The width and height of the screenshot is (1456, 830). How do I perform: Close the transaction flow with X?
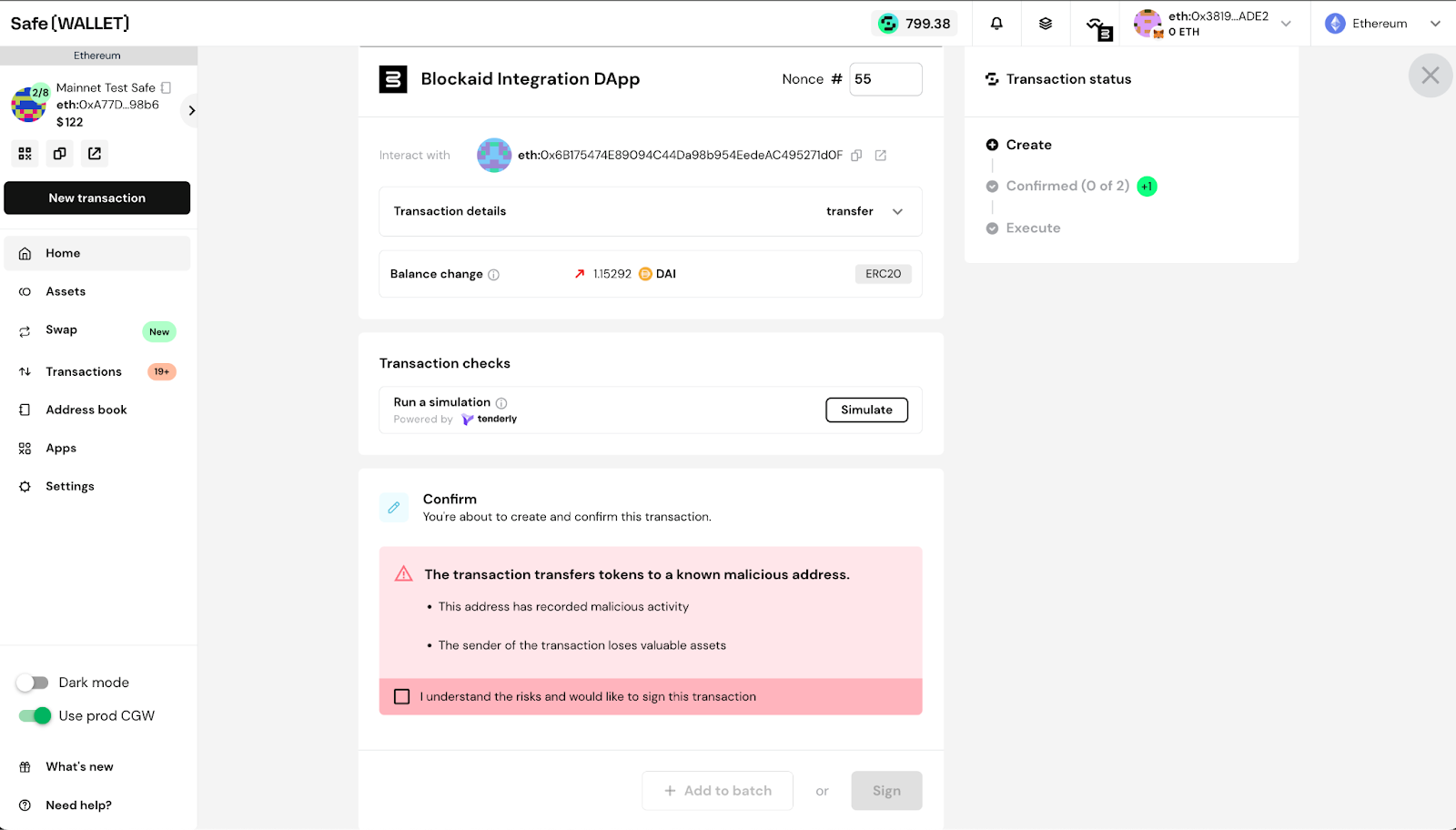click(1430, 76)
